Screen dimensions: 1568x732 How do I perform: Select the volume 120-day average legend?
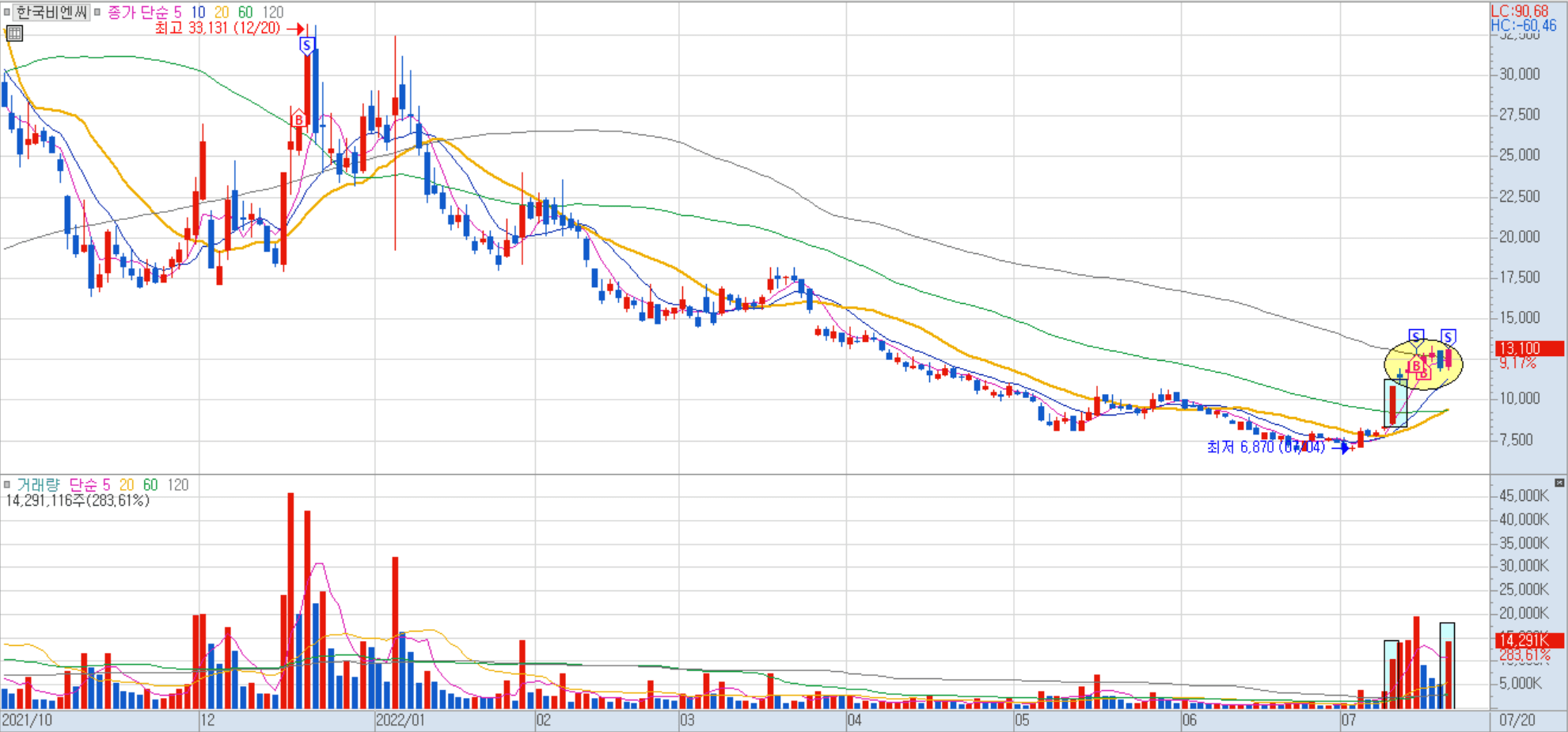coord(178,484)
